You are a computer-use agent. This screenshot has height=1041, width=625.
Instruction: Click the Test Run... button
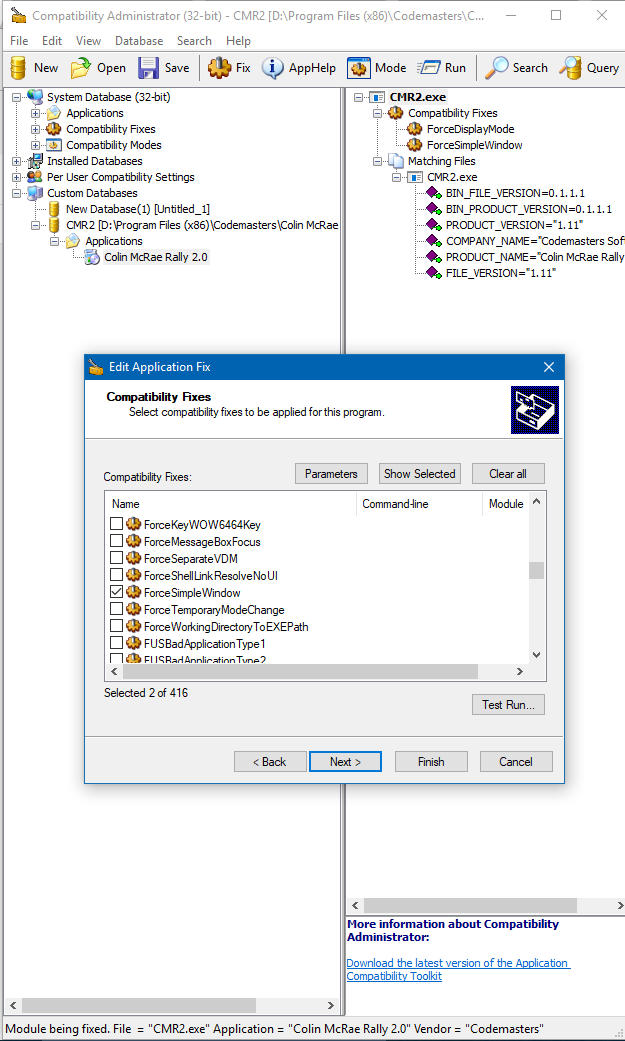(x=508, y=704)
